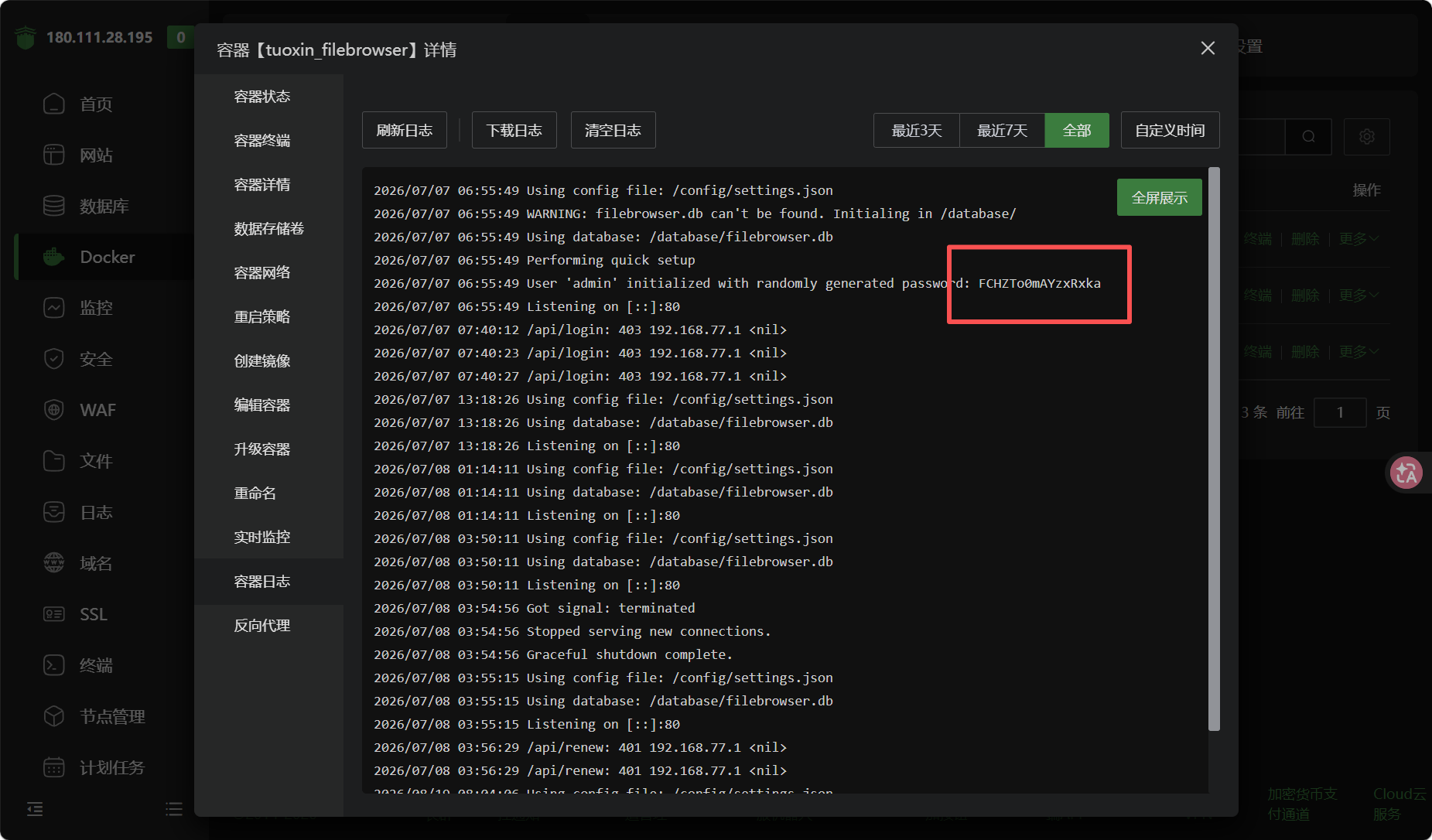Close the tuoxin_filebrowser details dialog
Screen dimensions: 1432x840
(1208, 49)
